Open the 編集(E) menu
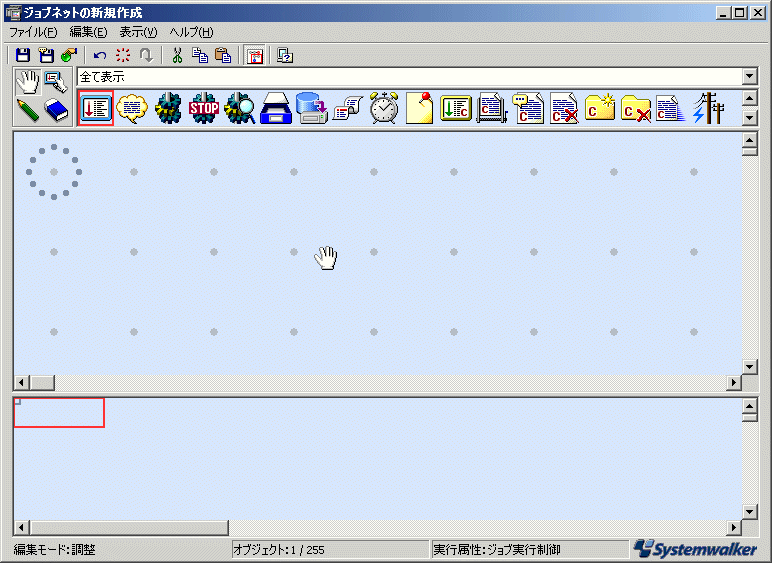Image resolution: width=772 pixels, height=563 pixels. pyautogui.click(x=88, y=32)
